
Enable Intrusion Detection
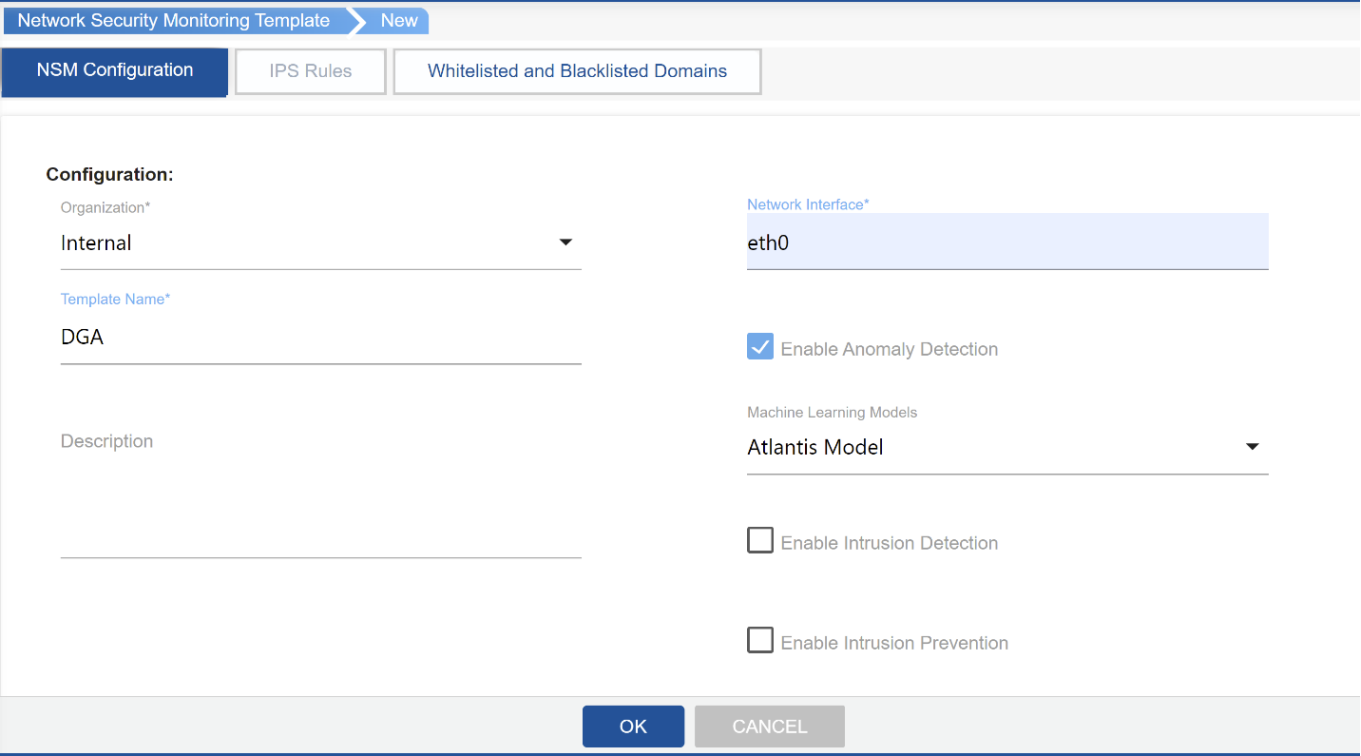coord(760,540)
